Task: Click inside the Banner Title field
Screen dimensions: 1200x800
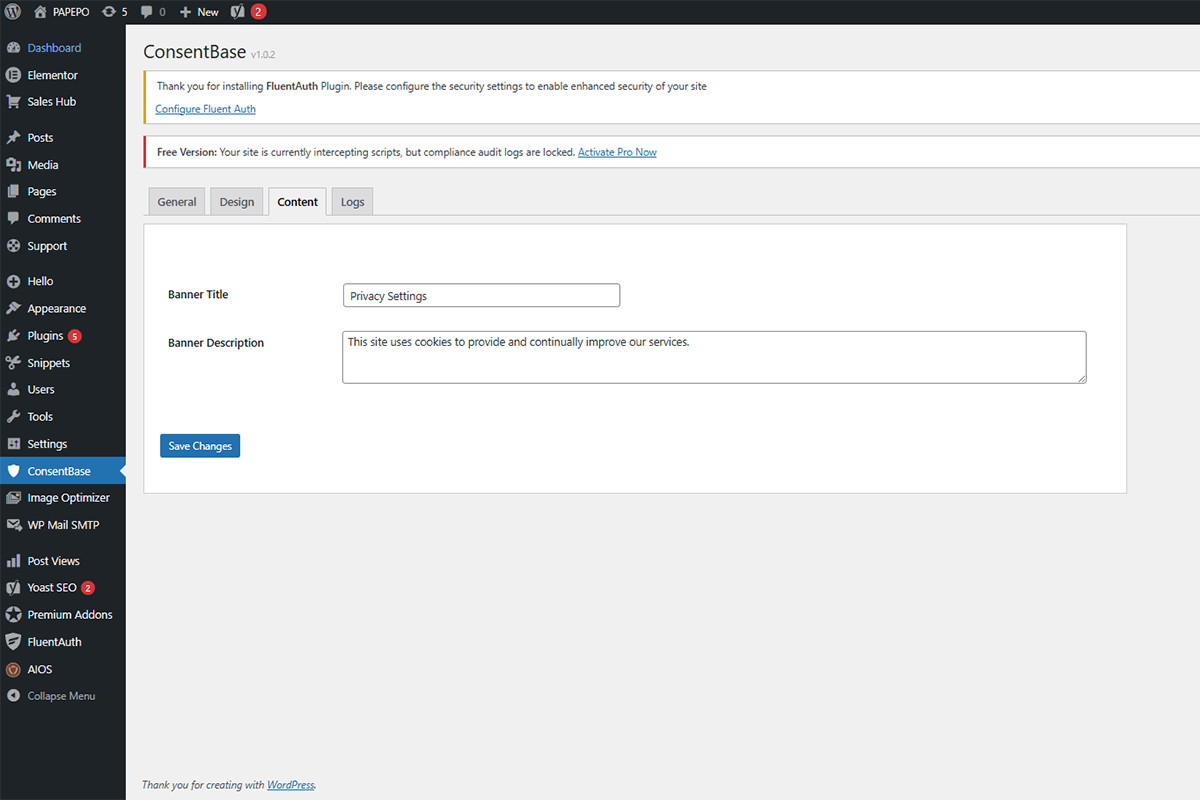Action: [x=481, y=295]
